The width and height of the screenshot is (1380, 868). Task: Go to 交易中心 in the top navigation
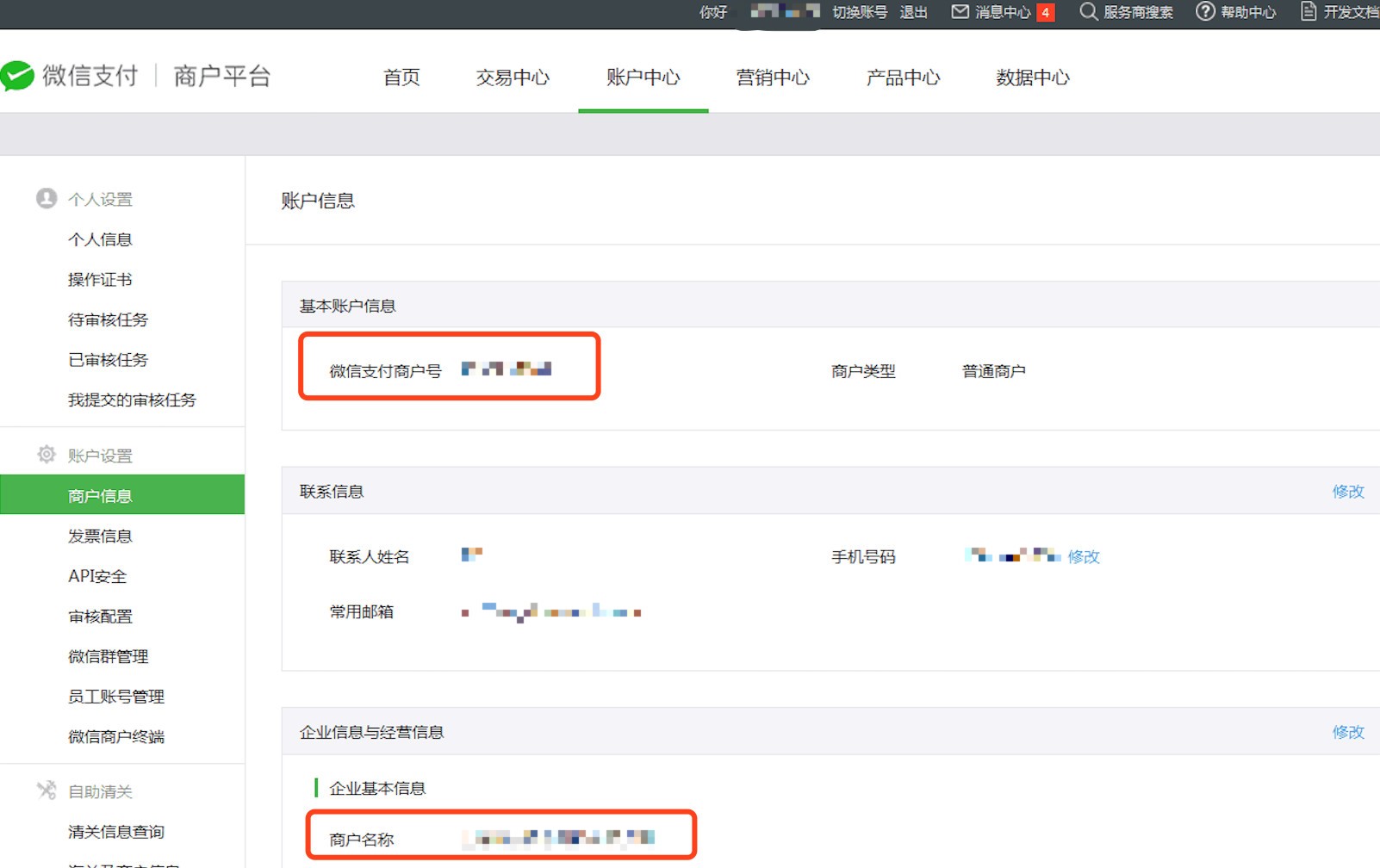click(x=513, y=77)
